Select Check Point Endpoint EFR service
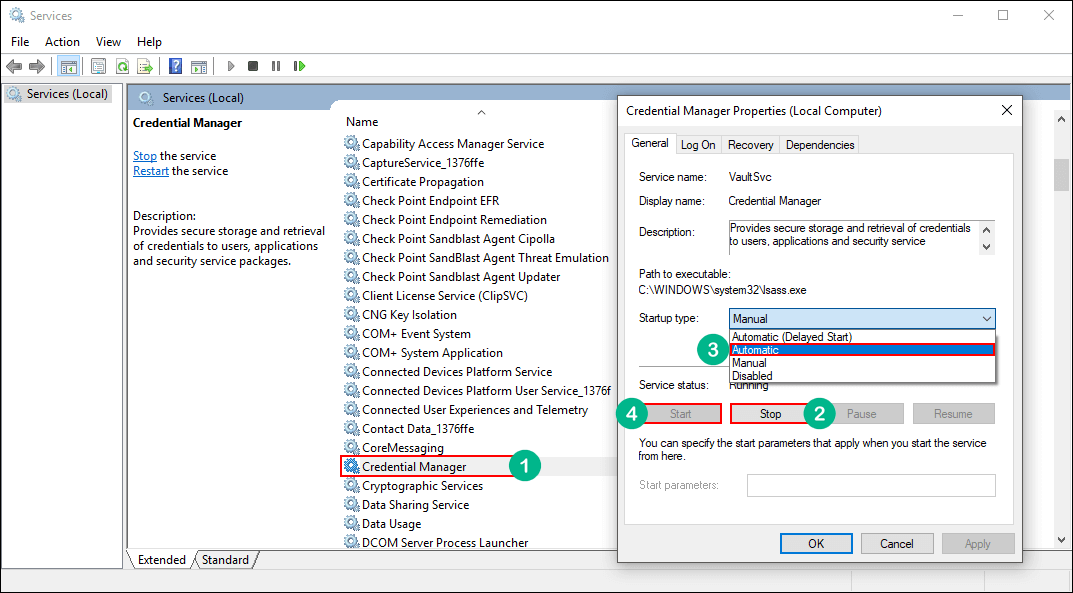The width and height of the screenshot is (1073, 593). coord(430,200)
